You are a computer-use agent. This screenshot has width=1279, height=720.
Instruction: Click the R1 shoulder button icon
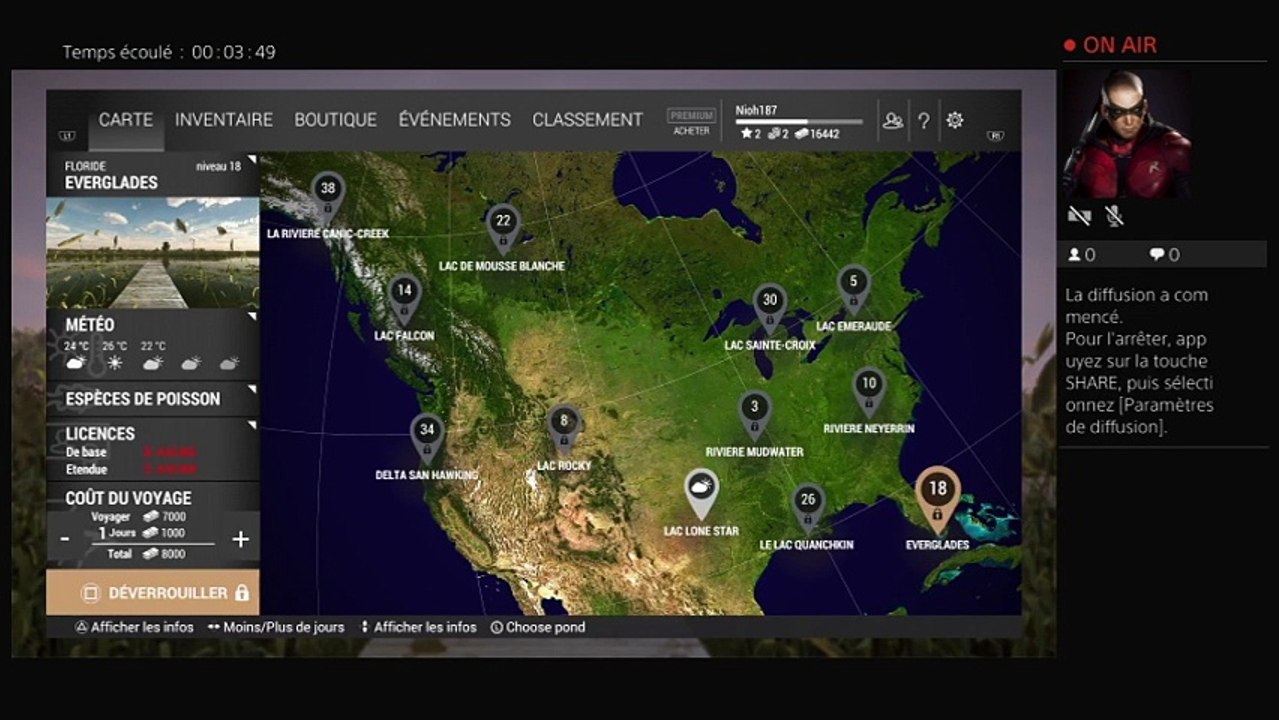tap(995, 135)
